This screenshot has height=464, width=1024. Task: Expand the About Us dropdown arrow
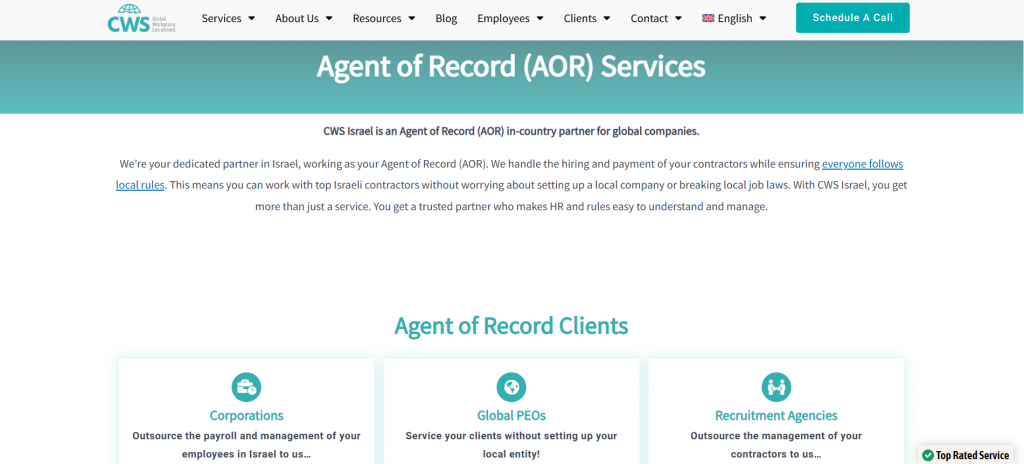[328, 18]
